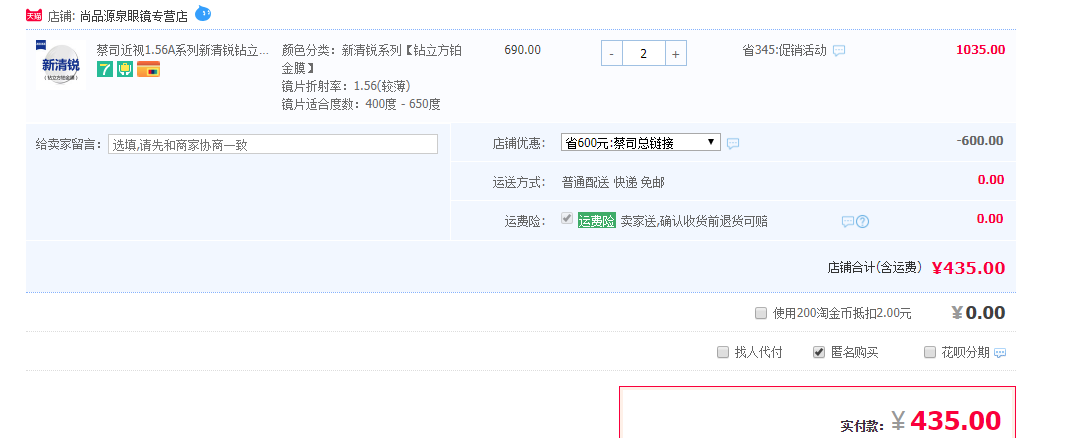Click the 颜色分类 新清锐系列 attribute text
Image resolution: width=1065 pixels, height=438 pixels.
pos(372,59)
